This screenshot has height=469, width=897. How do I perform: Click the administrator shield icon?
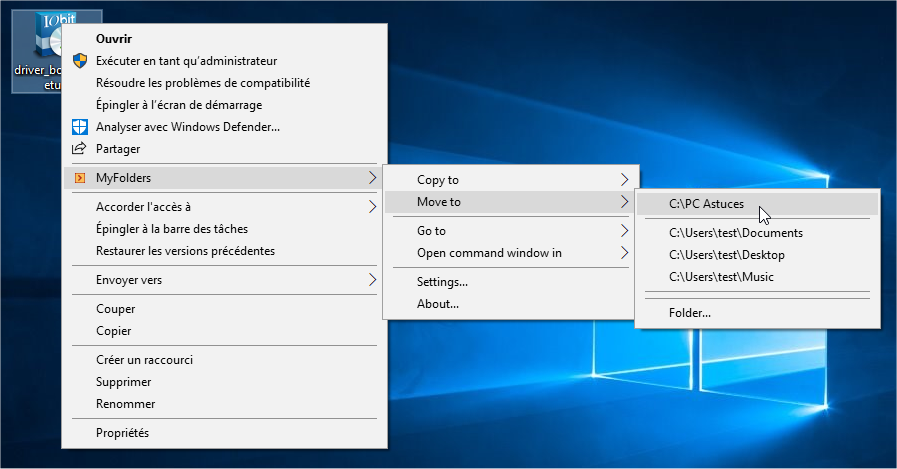(80, 61)
